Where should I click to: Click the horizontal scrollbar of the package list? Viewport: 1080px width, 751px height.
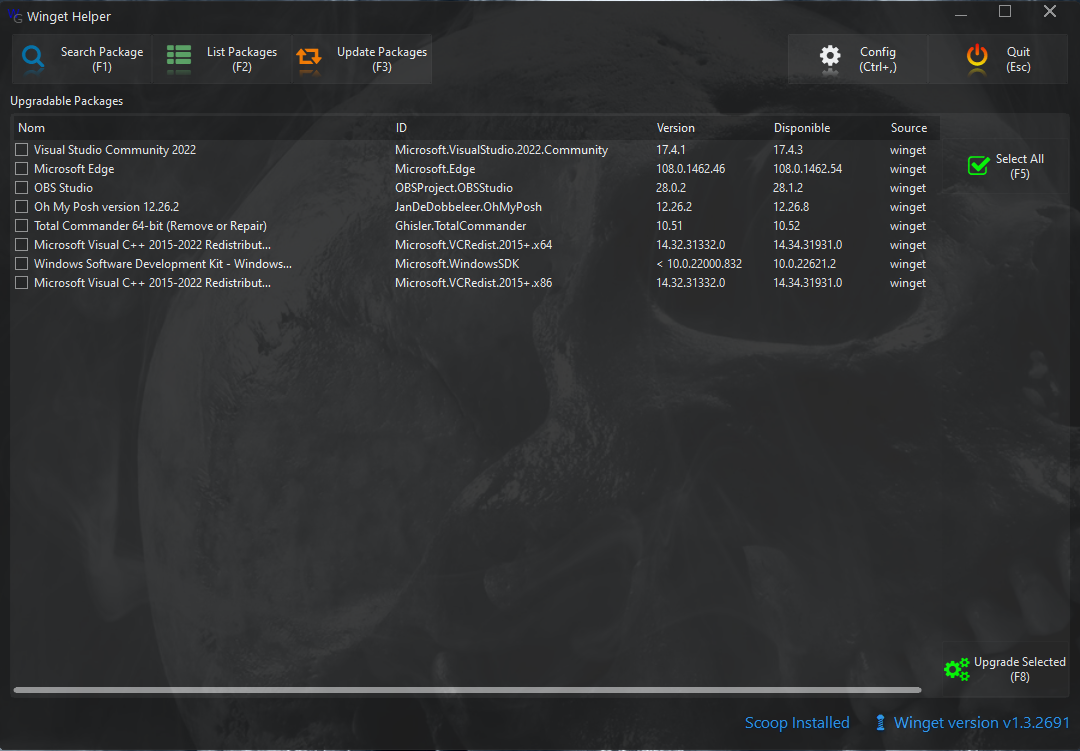click(467, 690)
